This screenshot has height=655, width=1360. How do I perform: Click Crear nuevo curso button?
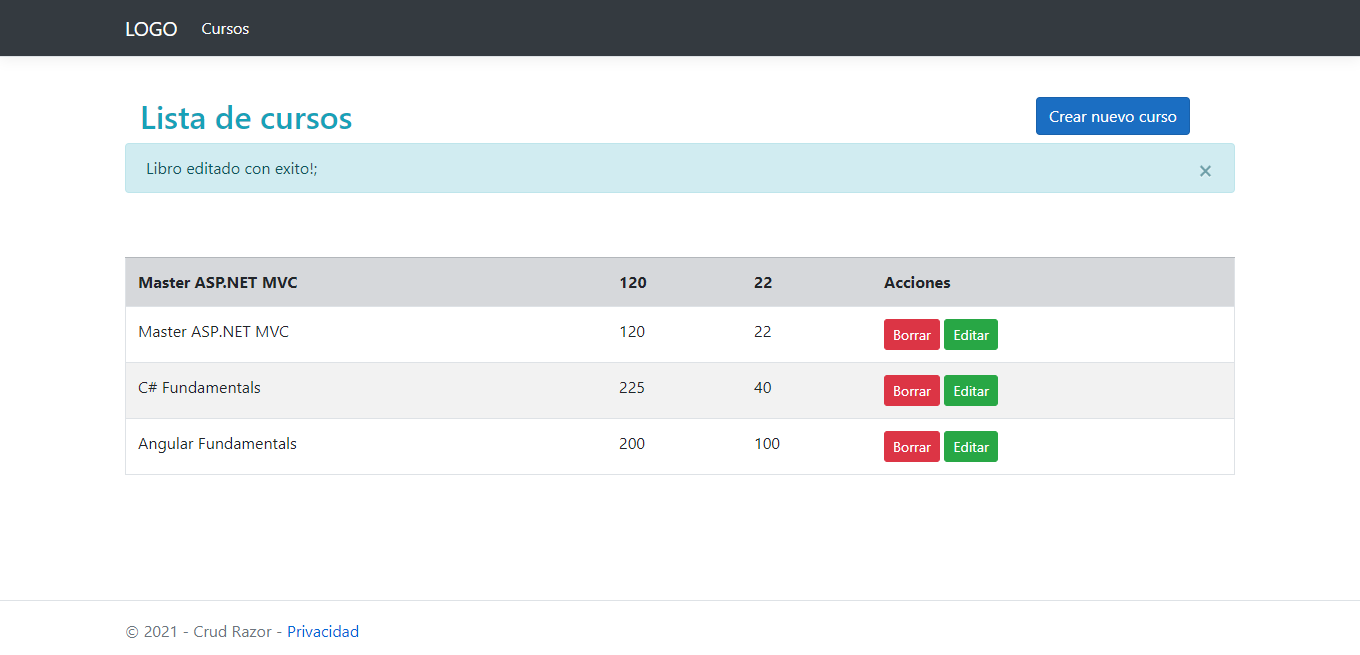1113,116
